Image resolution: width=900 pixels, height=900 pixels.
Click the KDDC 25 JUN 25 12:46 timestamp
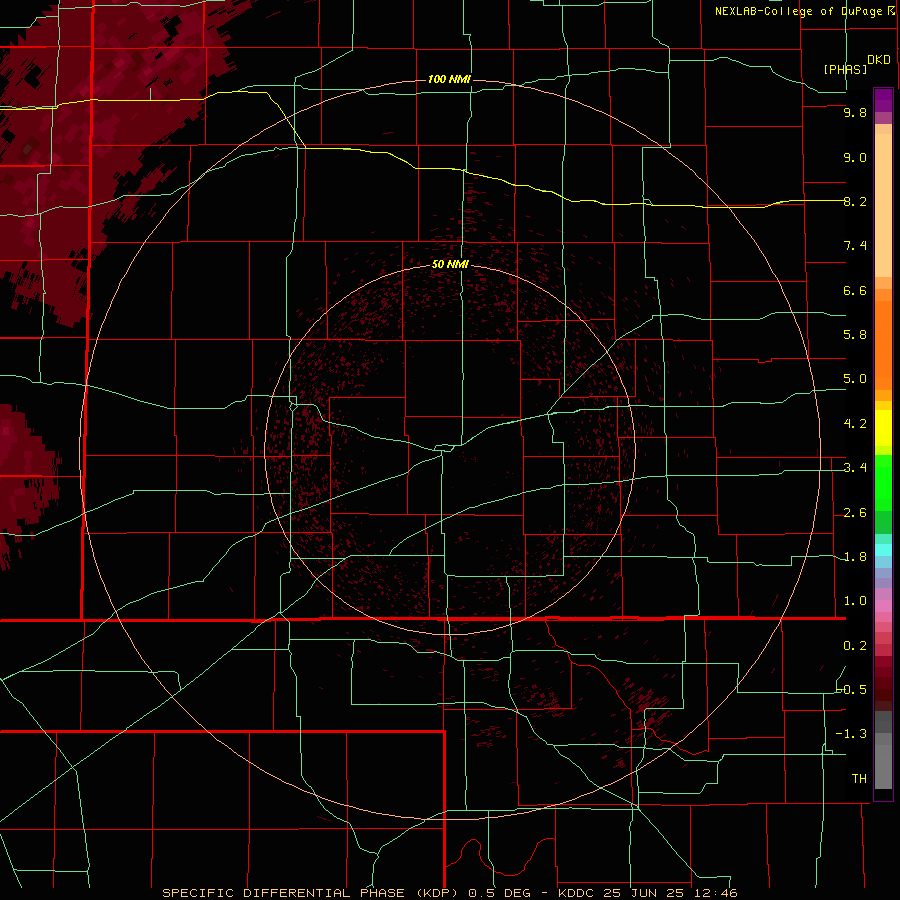click(647, 893)
